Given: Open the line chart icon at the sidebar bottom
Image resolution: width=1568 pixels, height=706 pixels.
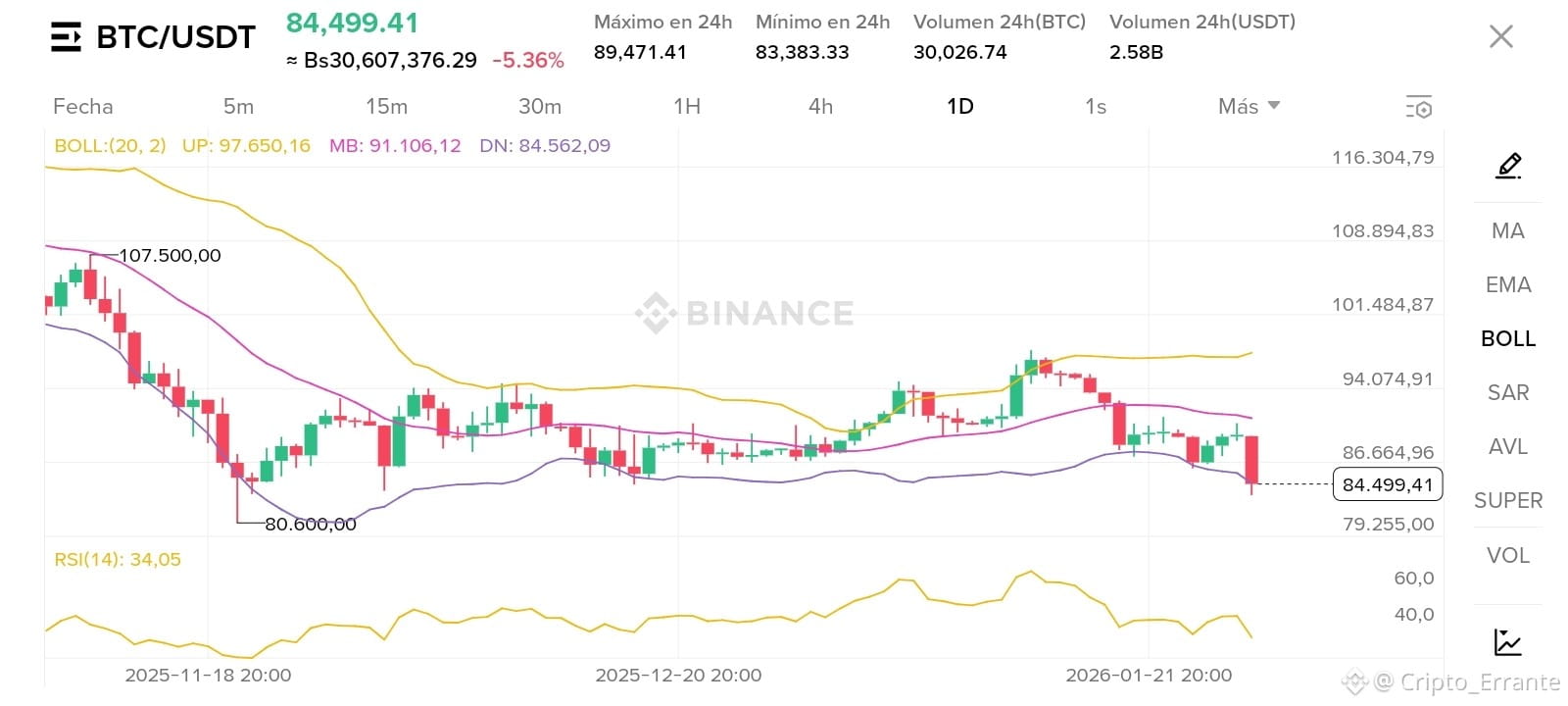Looking at the screenshot, I should [x=1508, y=642].
